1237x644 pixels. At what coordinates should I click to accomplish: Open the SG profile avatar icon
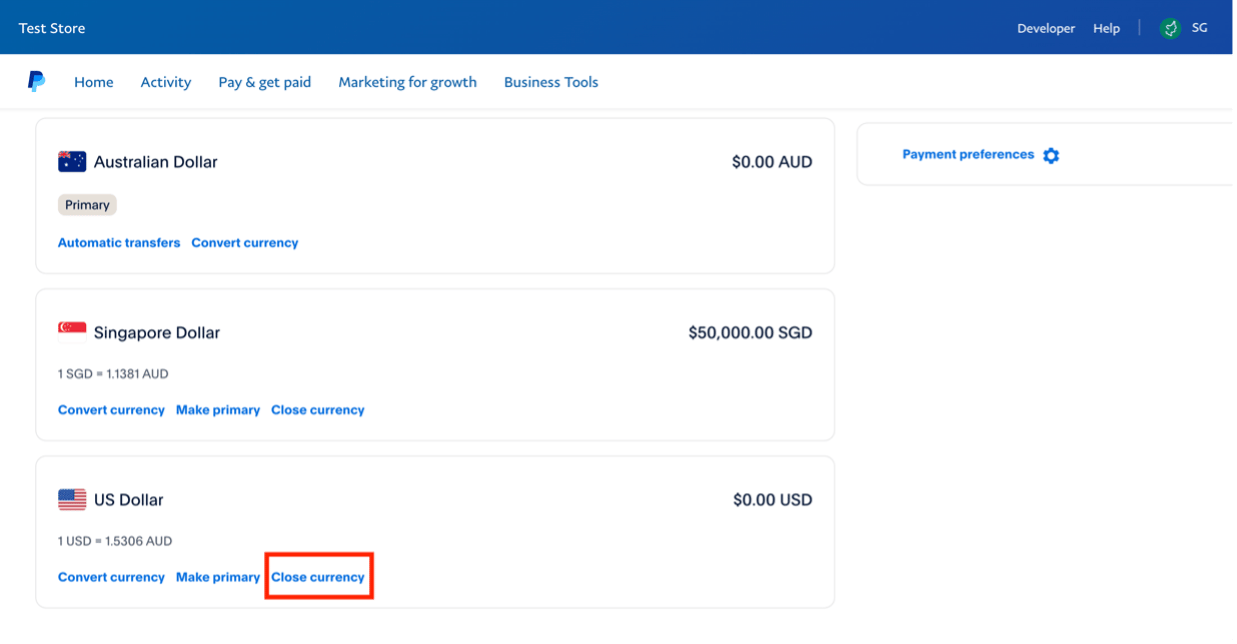1170,28
